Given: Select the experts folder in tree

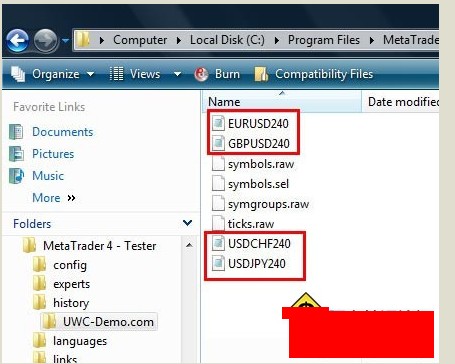Looking at the screenshot, I should [72, 284].
